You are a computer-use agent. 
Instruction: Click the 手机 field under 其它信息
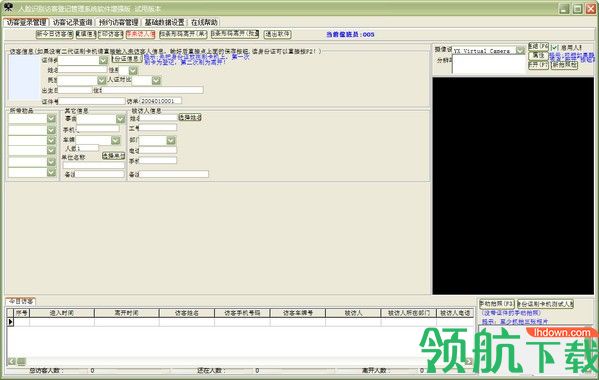98,129
